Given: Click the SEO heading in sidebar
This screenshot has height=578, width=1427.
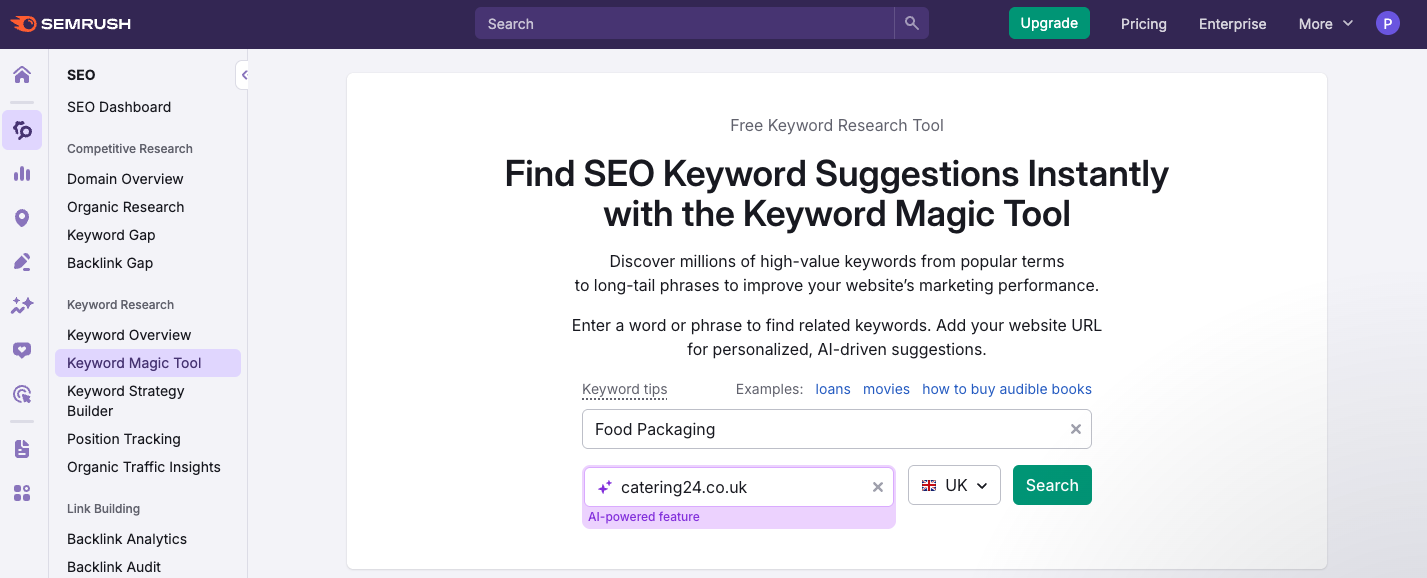Looking at the screenshot, I should [81, 75].
